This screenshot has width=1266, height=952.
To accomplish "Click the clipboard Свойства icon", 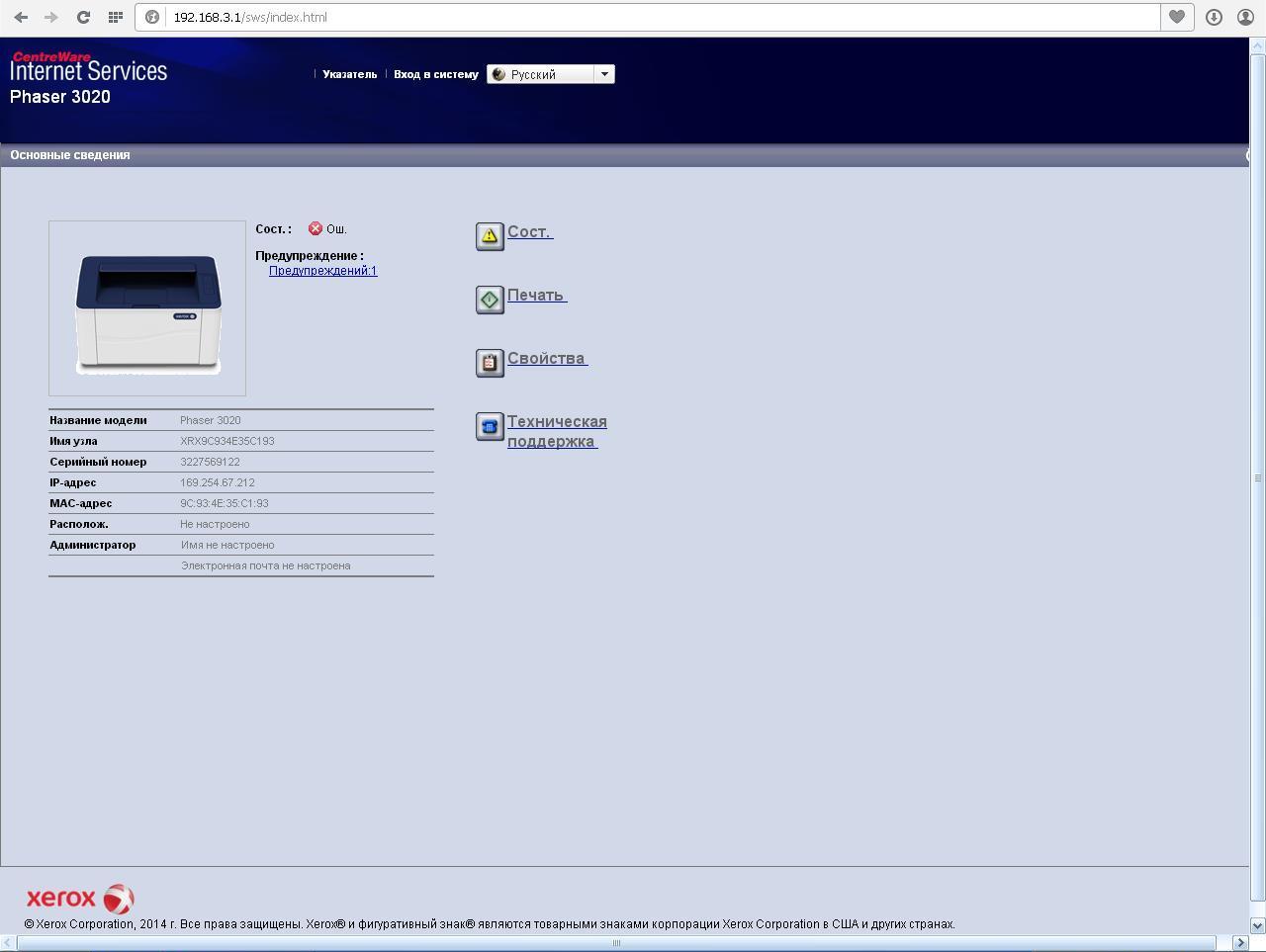I will [x=490, y=363].
